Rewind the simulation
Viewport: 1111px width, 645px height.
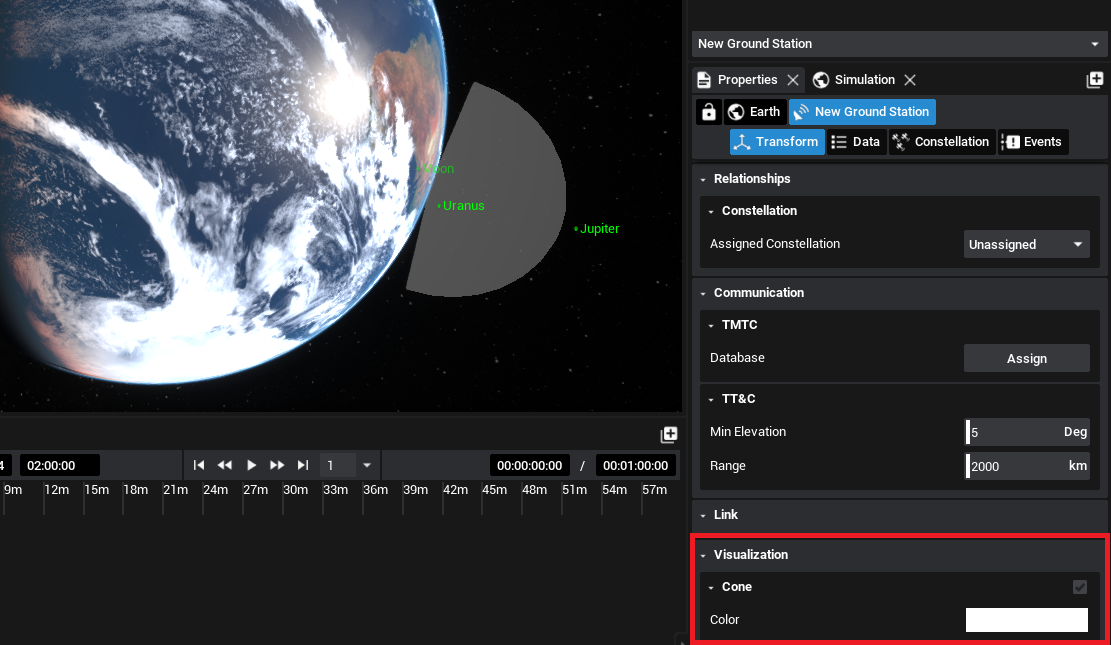[x=225, y=466]
